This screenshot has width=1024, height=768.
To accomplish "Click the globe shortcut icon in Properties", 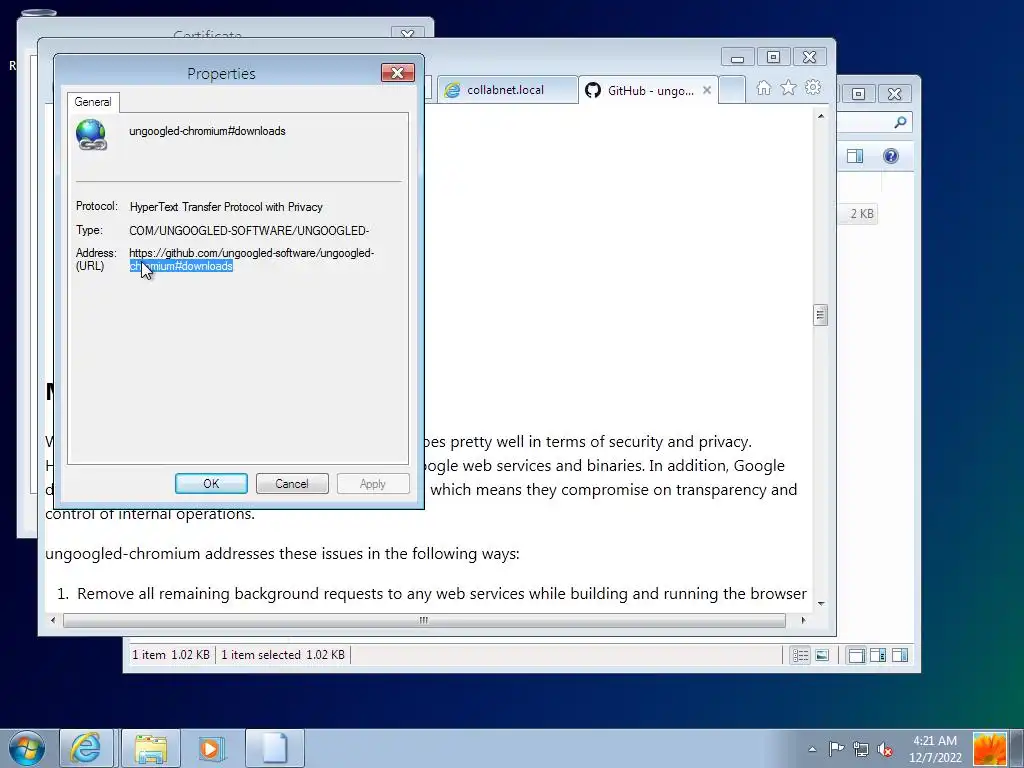I will coord(91,135).
